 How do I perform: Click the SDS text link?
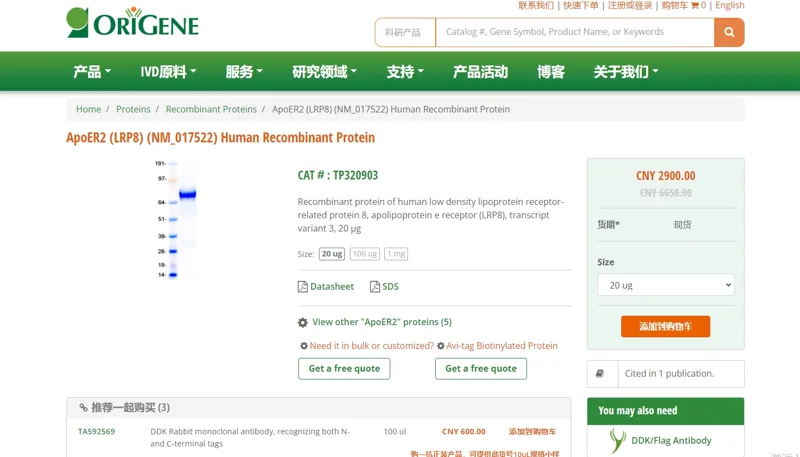tap(390, 287)
